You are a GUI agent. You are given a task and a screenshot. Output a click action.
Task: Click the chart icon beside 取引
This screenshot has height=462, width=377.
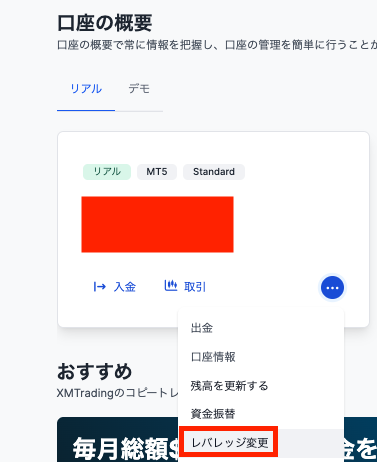tap(171, 286)
